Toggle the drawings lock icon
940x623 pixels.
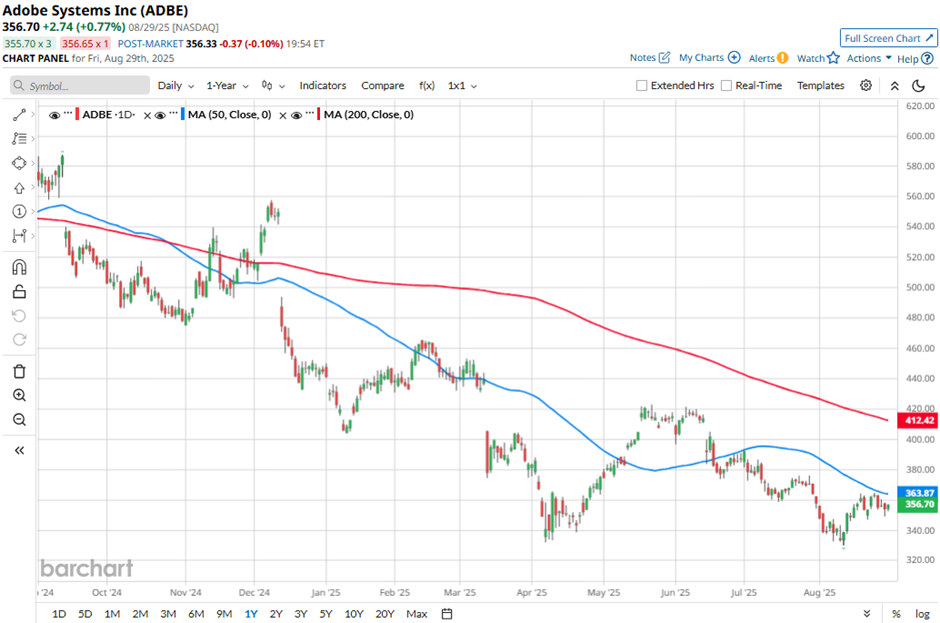coord(19,291)
